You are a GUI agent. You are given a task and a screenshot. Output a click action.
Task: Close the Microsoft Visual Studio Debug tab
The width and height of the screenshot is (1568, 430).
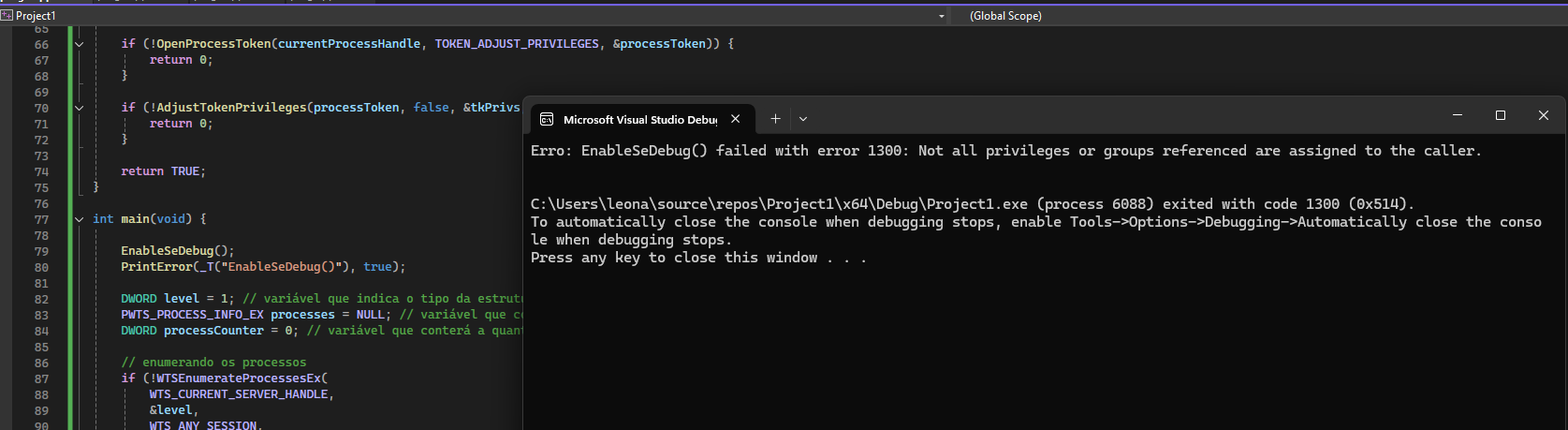click(736, 119)
